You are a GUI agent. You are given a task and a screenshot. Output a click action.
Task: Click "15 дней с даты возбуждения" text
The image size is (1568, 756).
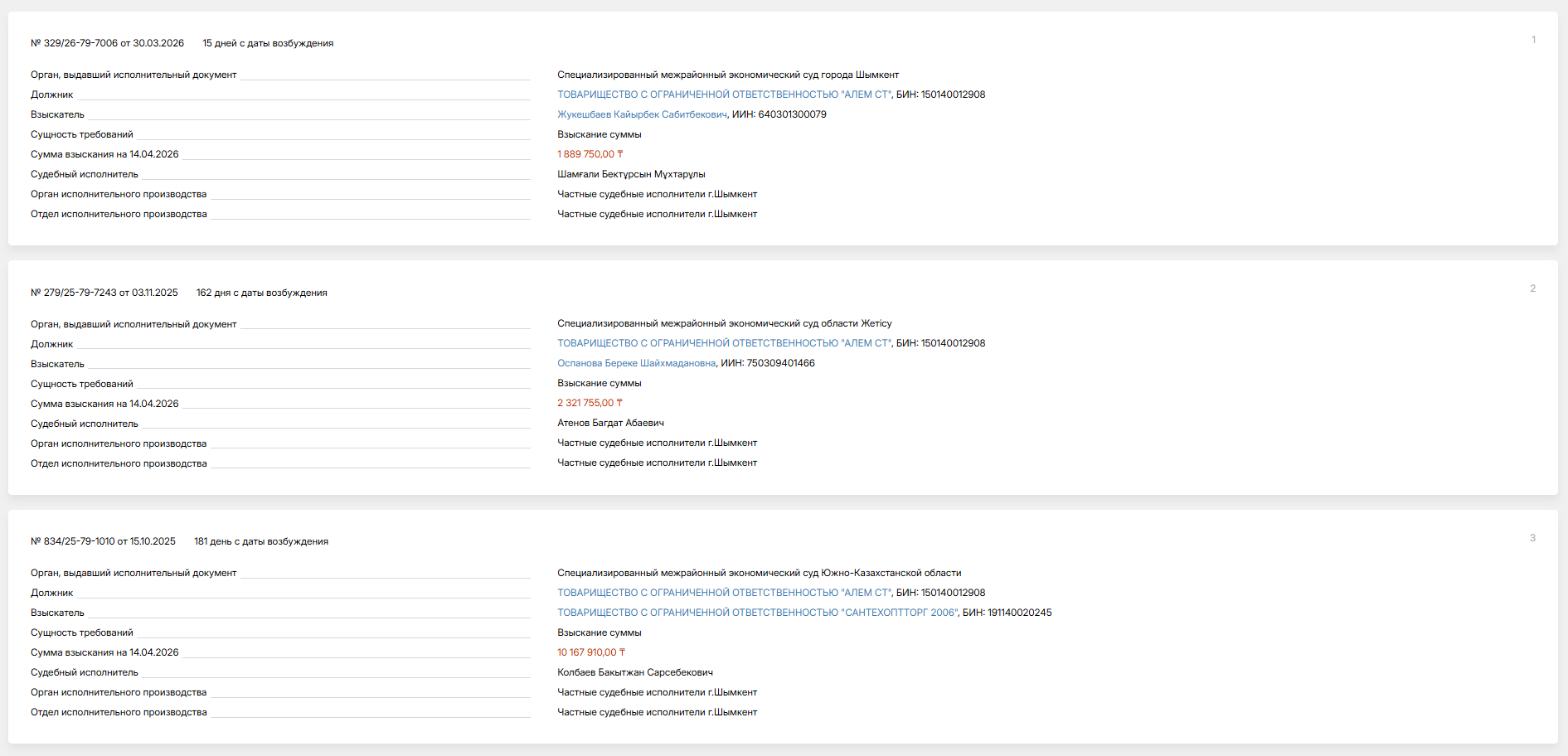click(268, 43)
